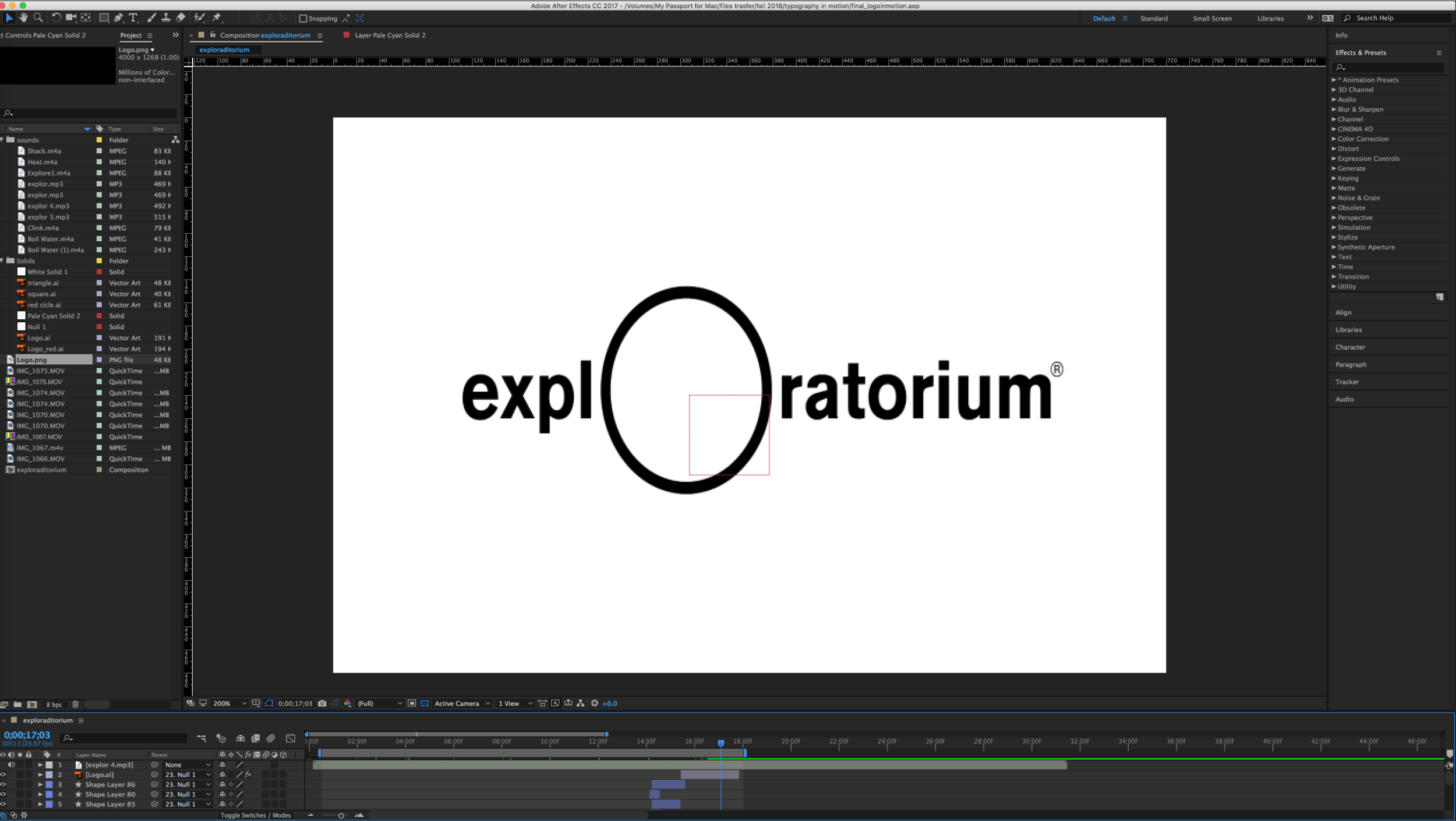
Task: Switch to the Libraries workspace
Action: pyautogui.click(x=1270, y=19)
